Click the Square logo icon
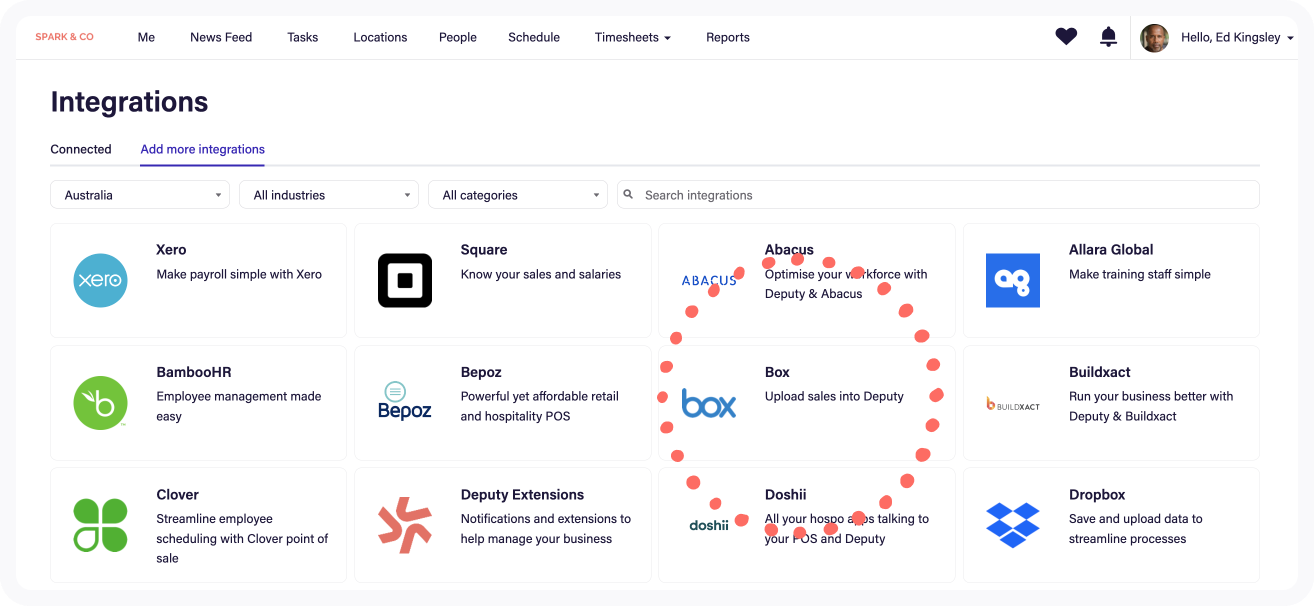1314x606 pixels. click(x=405, y=280)
